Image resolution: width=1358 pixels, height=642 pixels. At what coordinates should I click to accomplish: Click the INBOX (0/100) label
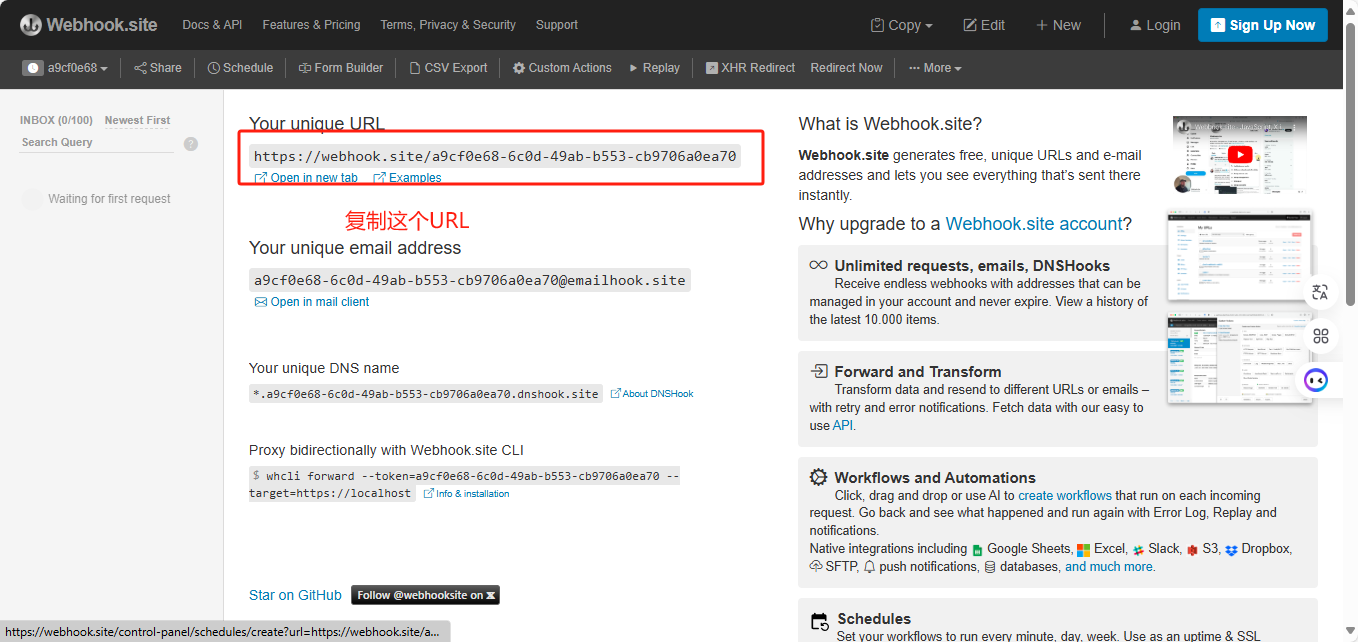coord(56,120)
